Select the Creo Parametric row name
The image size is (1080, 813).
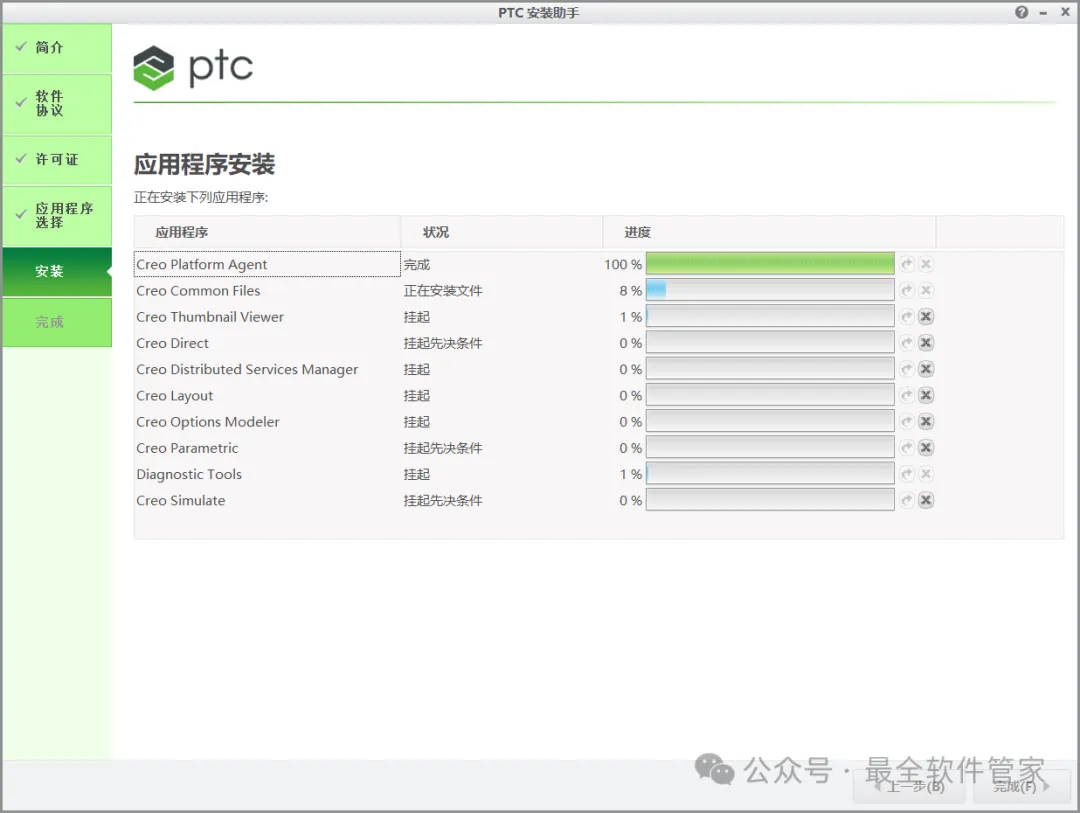tap(187, 448)
